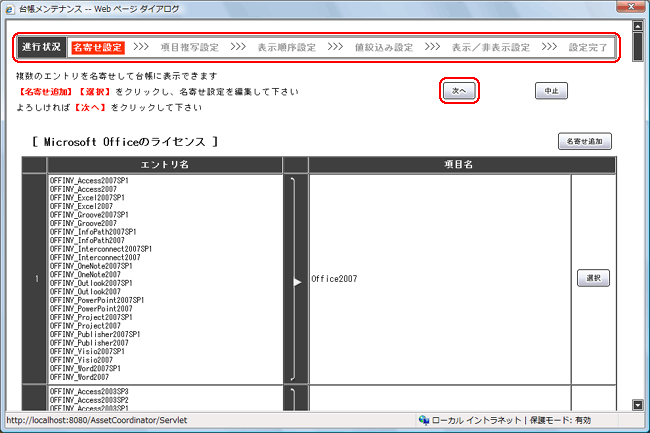This screenshot has width=650, height=433.
Task: Click row number 1 cell
Action: (34, 279)
